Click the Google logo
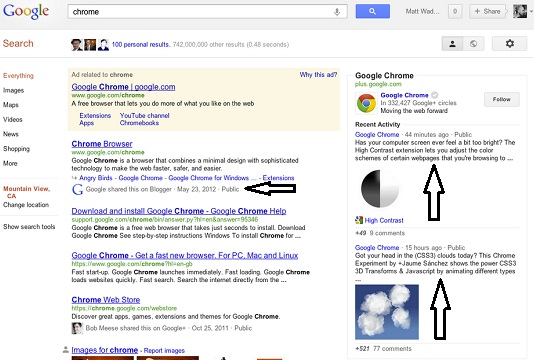The height and width of the screenshot is (360, 534). 26,11
